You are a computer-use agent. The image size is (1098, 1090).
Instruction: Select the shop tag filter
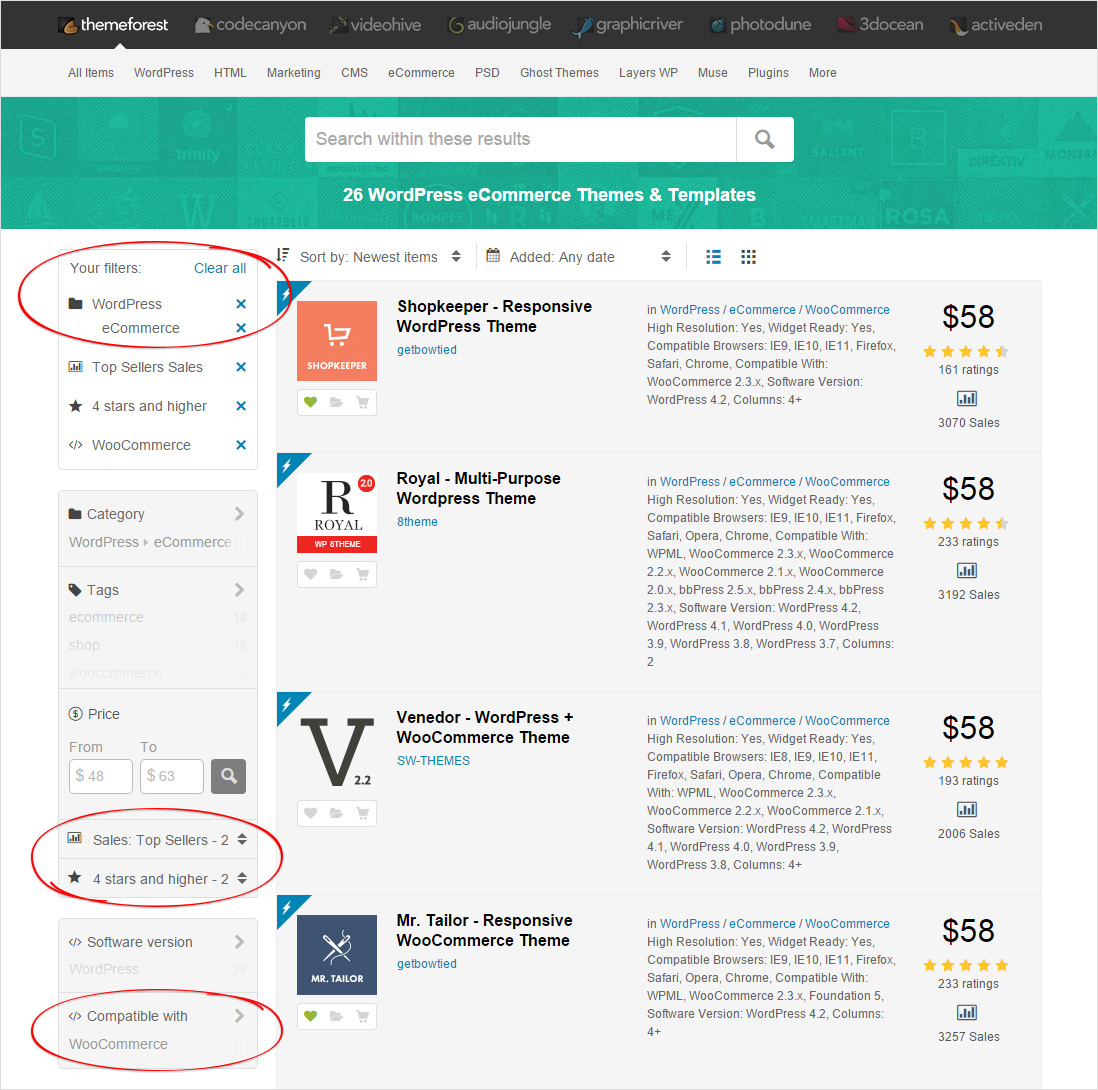point(84,645)
